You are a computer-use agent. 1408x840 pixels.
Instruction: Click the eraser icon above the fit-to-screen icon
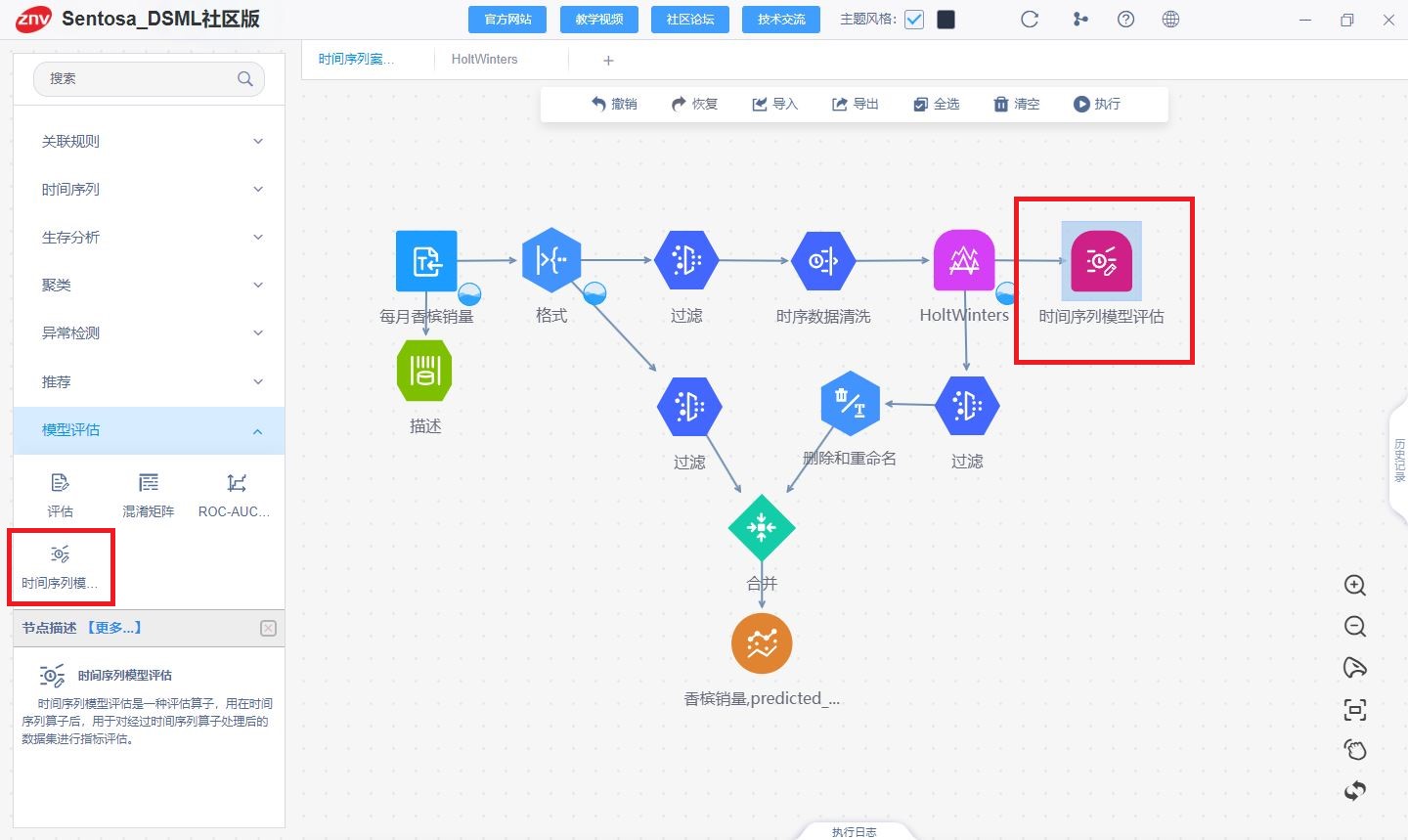pyautogui.click(x=1355, y=668)
